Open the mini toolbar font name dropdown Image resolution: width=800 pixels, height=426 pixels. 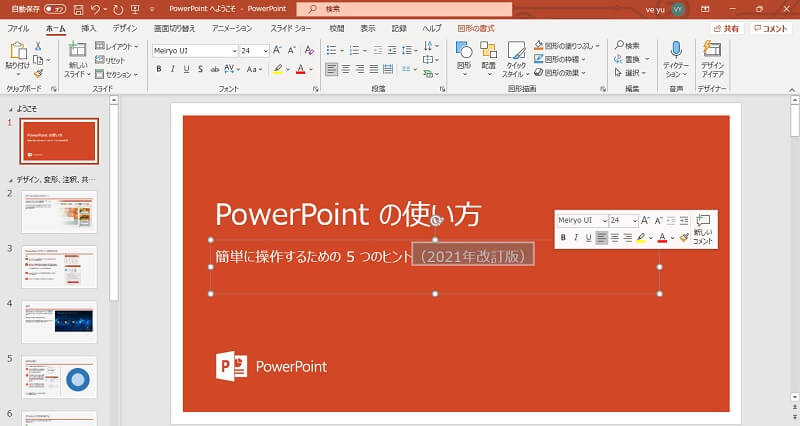(x=604, y=220)
